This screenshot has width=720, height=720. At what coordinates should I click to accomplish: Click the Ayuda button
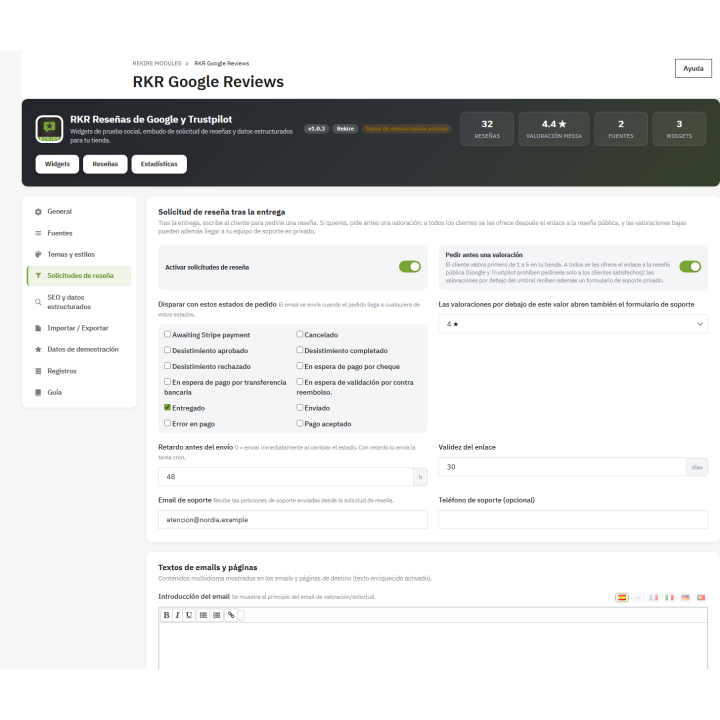pos(693,68)
